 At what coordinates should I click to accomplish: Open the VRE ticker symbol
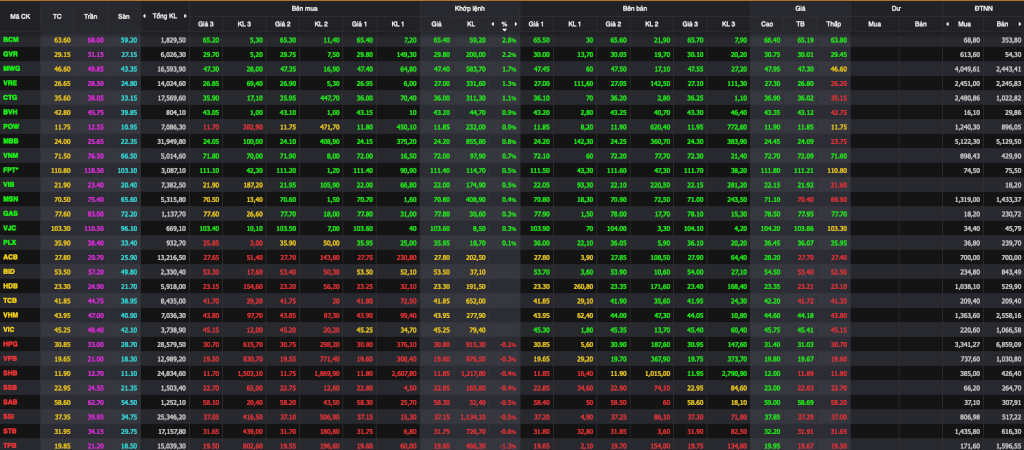10,84
